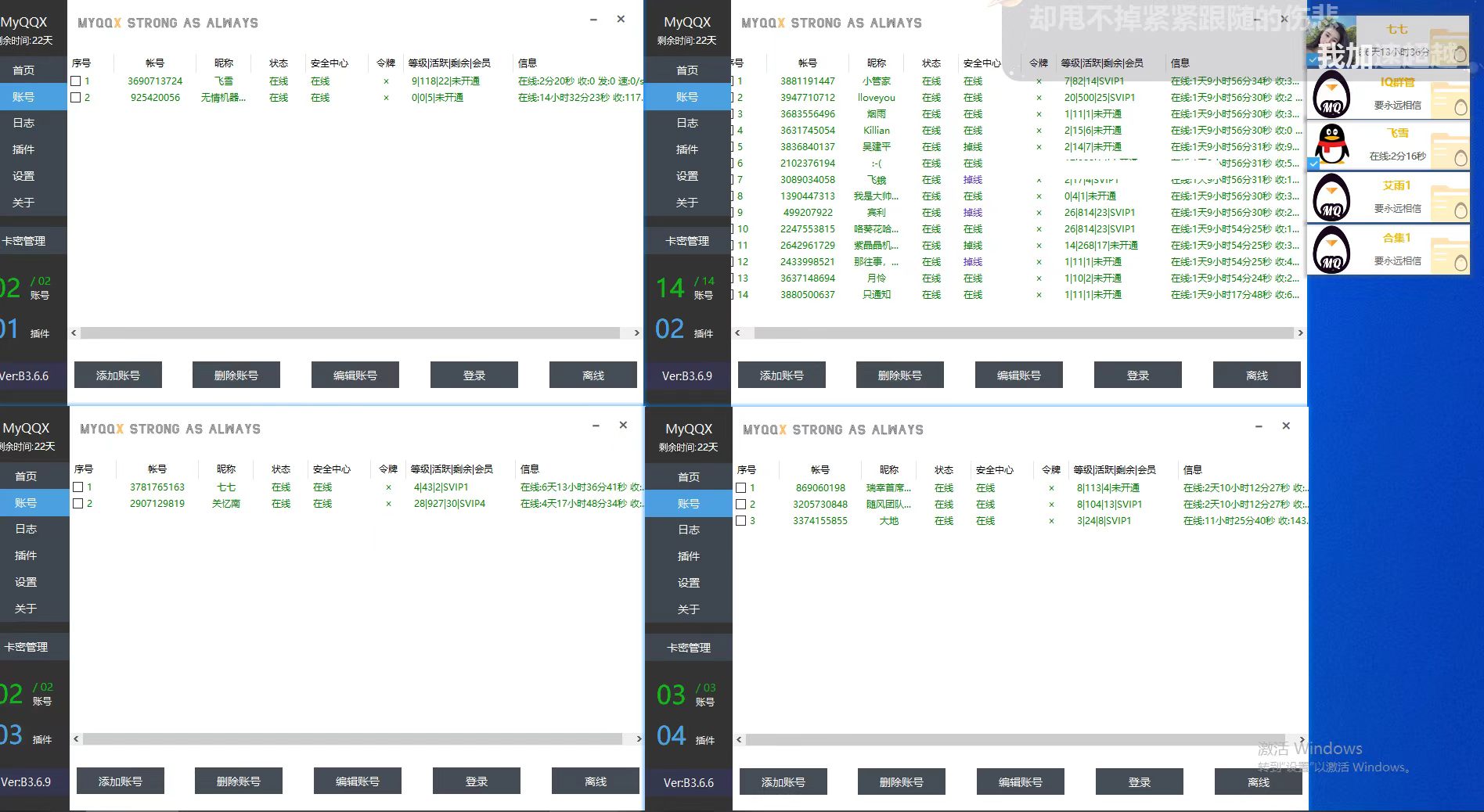The width and height of the screenshot is (1484, 812).
Task: Click the left scroll arrow in the 大地 window
Action: point(739,739)
